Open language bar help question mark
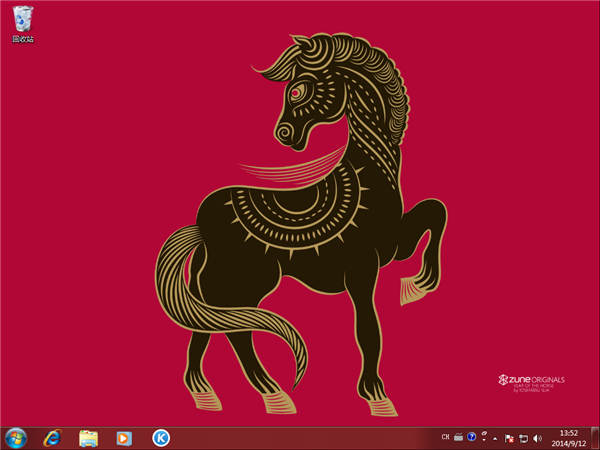This screenshot has width=600, height=450. pos(471,438)
